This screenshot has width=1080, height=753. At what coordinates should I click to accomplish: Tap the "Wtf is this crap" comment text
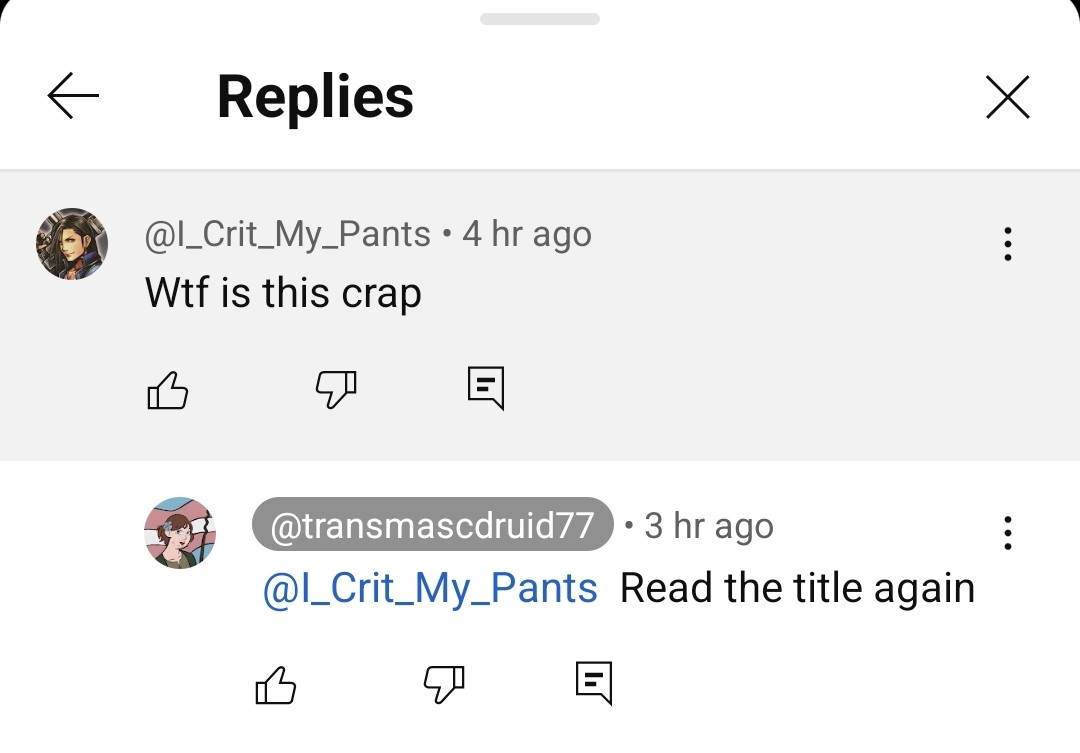pyautogui.click(x=283, y=293)
